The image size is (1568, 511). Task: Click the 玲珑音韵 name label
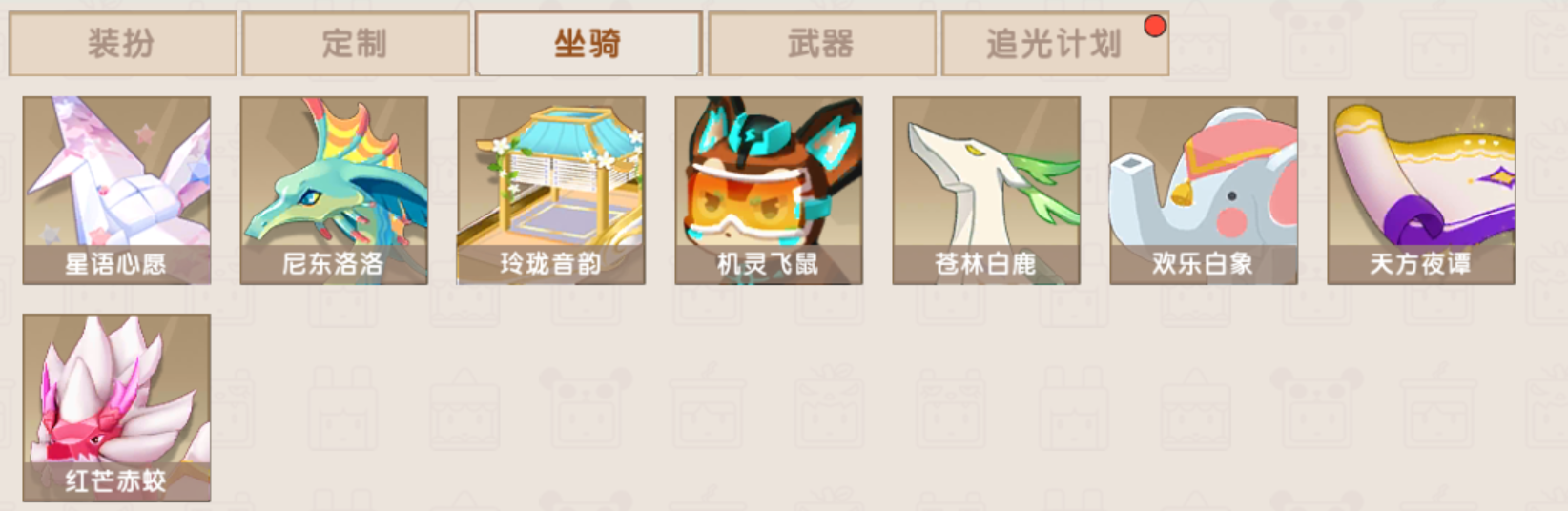[551, 264]
